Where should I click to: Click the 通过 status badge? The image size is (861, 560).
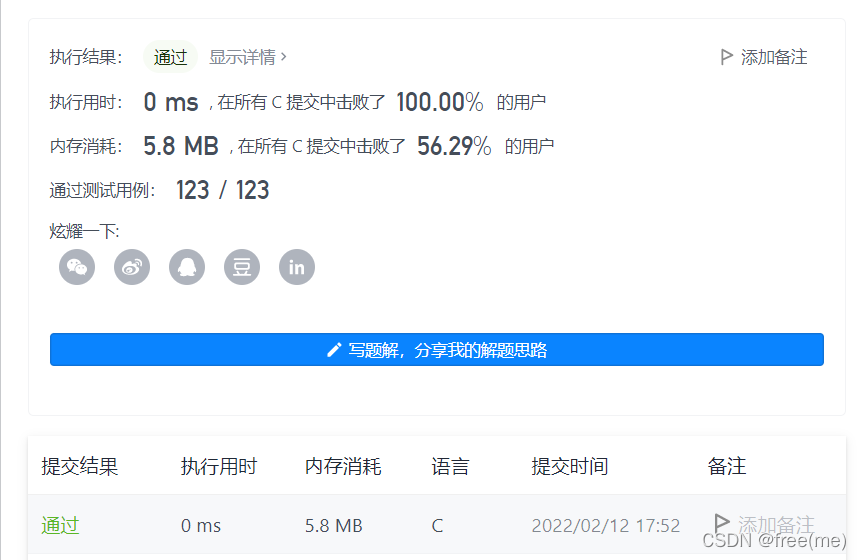(x=170, y=57)
